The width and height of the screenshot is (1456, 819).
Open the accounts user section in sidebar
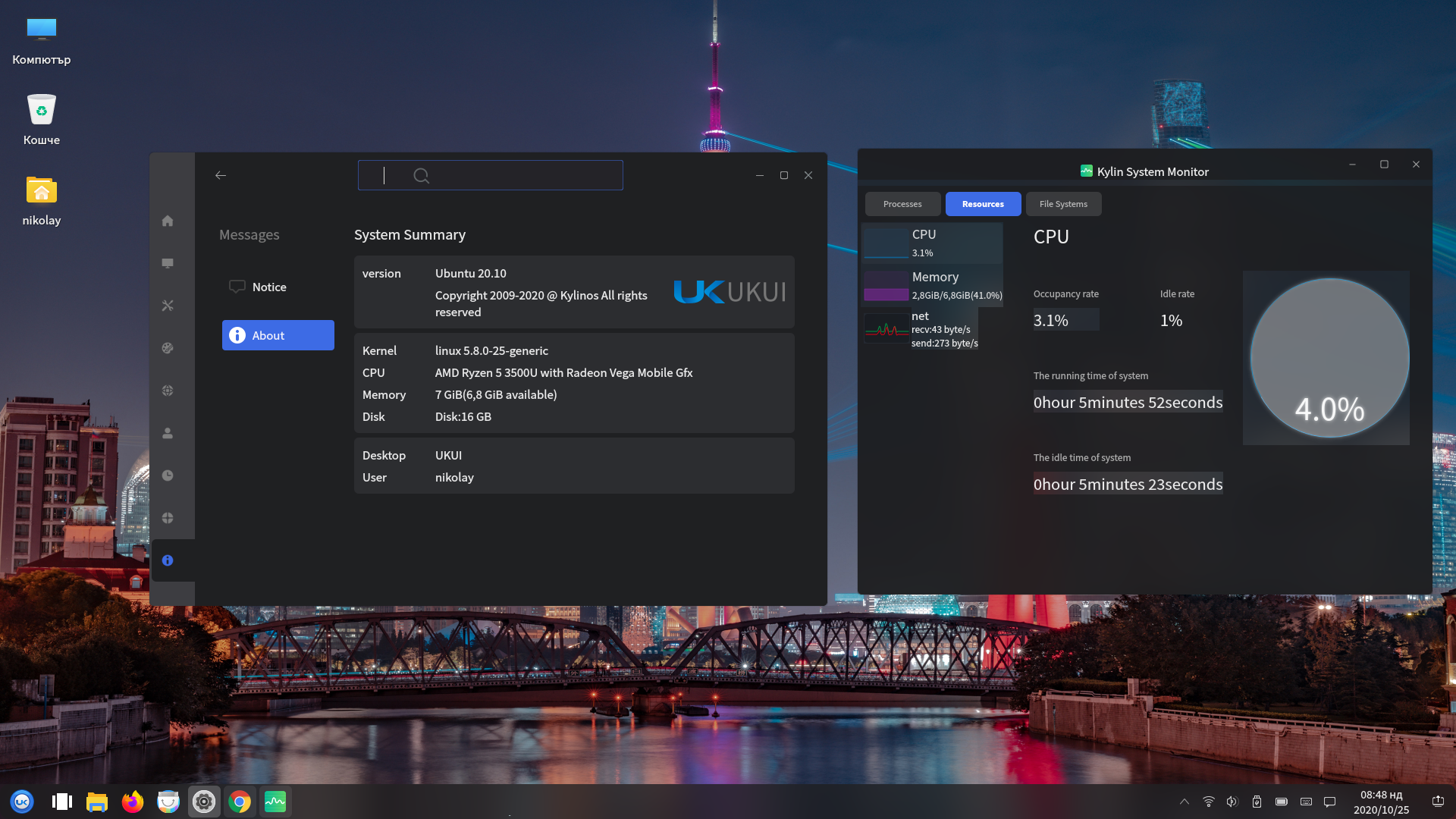click(x=168, y=433)
